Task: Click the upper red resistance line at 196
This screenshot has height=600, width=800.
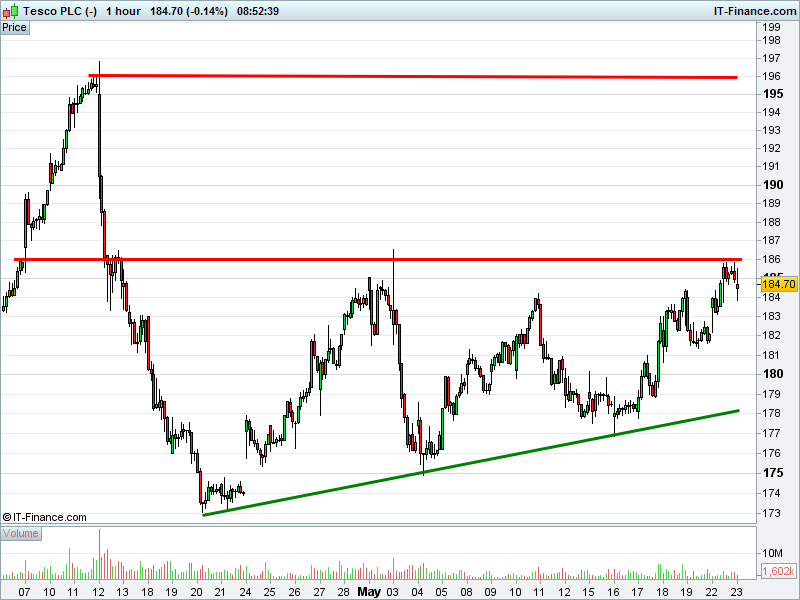Action: click(x=413, y=77)
